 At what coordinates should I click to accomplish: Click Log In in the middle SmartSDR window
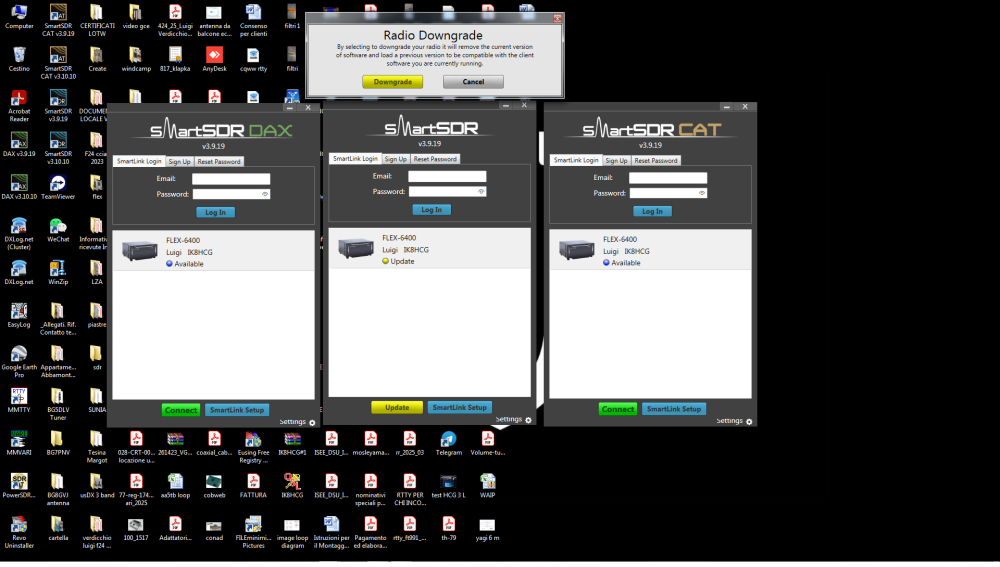coord(431,209)
